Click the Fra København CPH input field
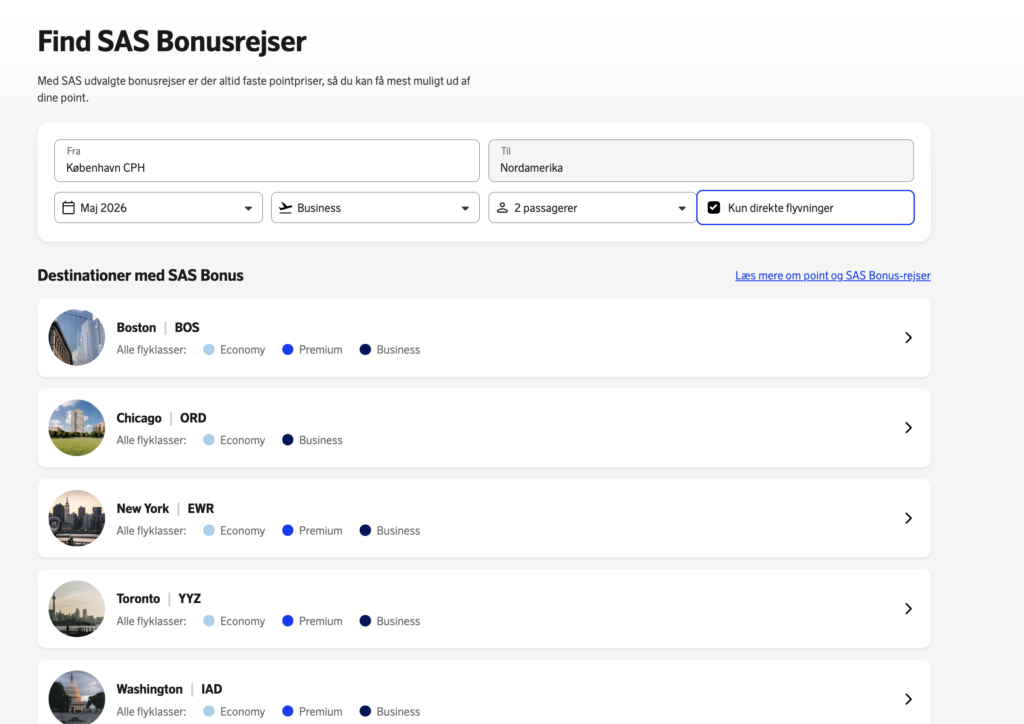Screen dimensions: 1024x724 pos(267,160)
